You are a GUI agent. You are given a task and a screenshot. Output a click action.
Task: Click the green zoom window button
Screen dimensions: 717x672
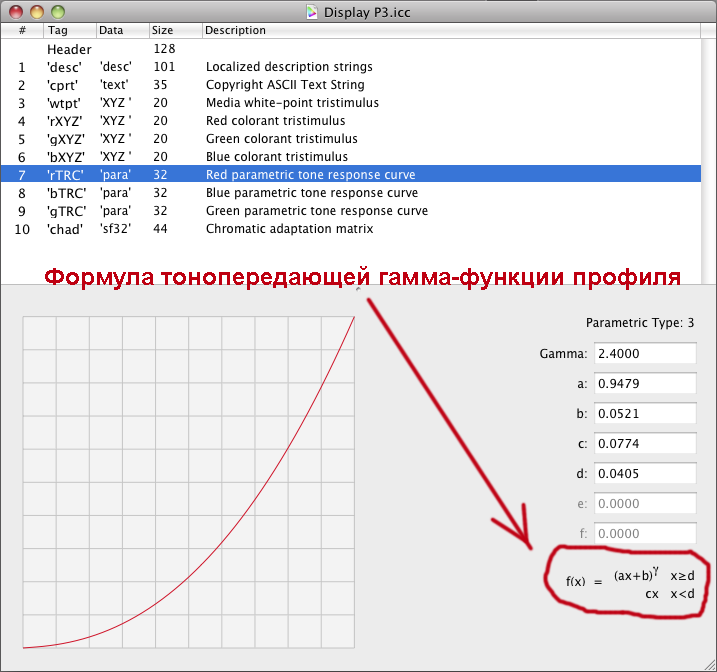coord(58,12)
